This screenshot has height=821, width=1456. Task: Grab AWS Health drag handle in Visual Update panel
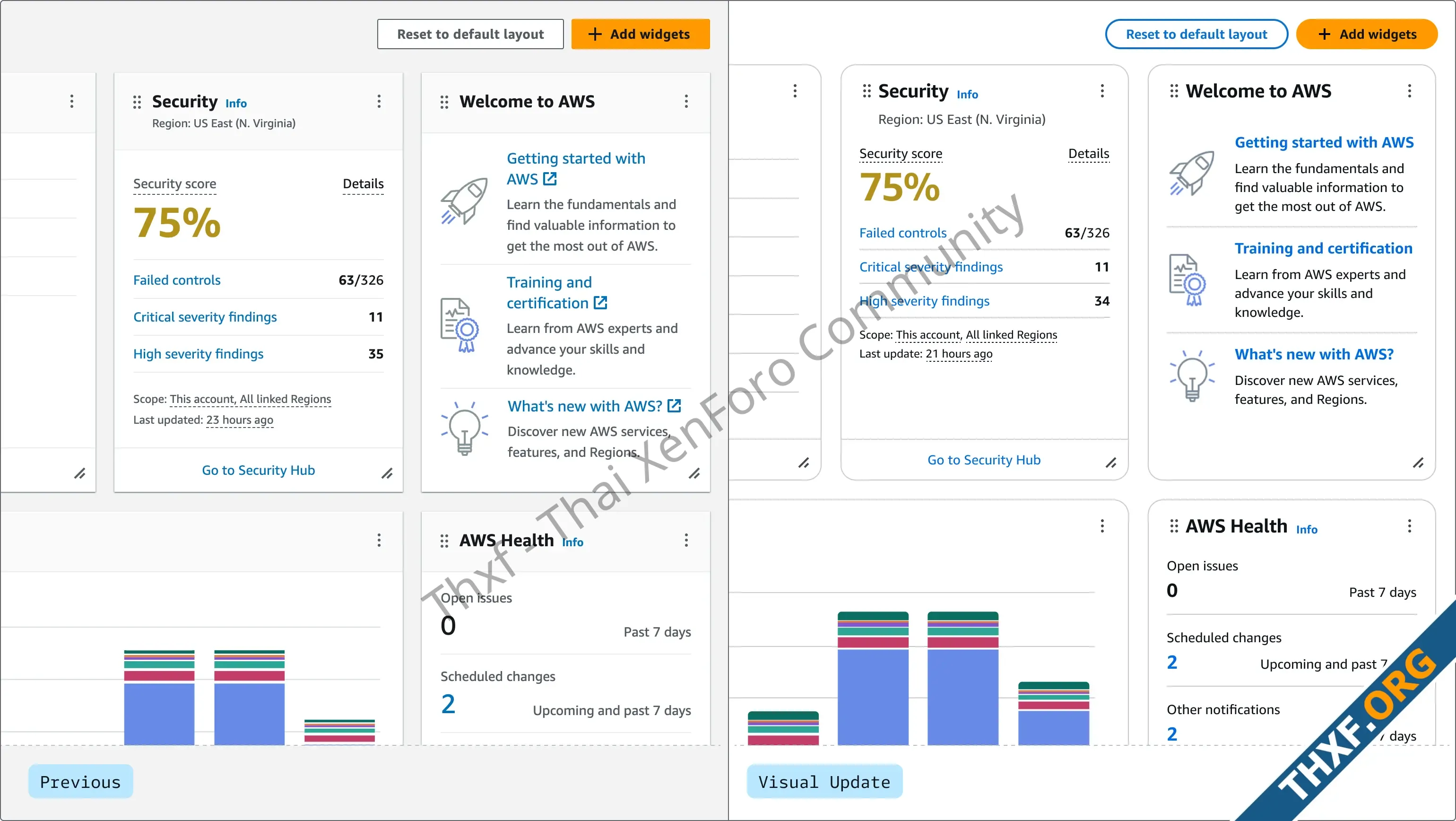[x=1174, y=526]
